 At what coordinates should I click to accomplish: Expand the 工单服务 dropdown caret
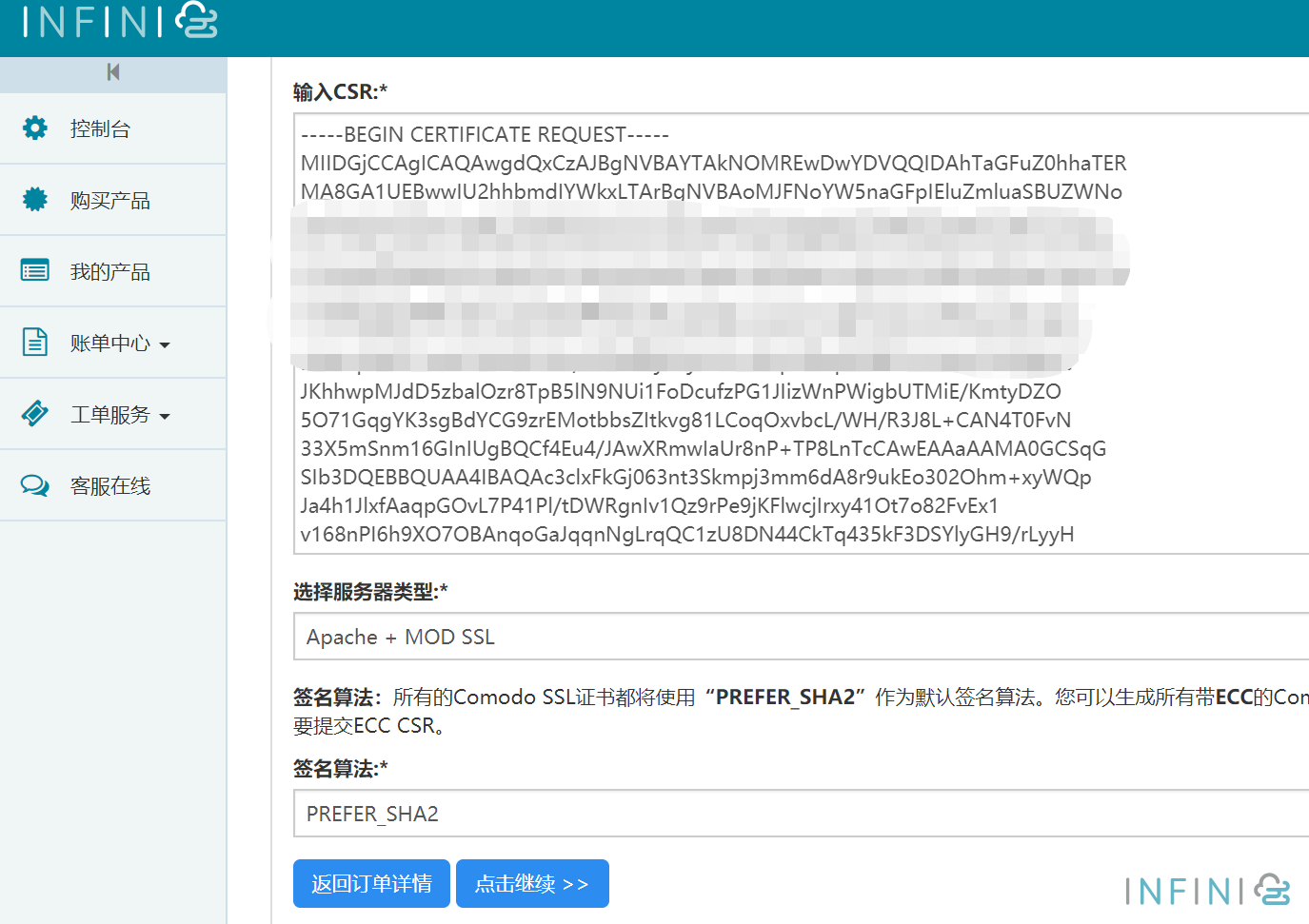click(x=165, y=416)
